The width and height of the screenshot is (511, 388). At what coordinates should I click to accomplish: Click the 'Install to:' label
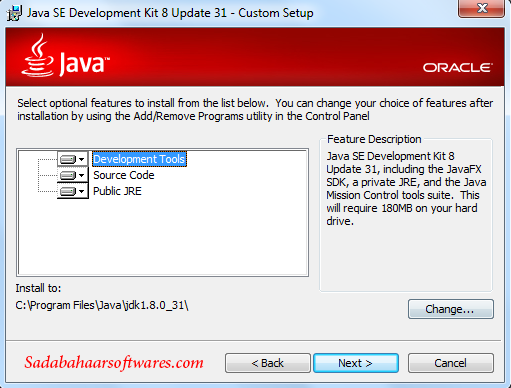(38, 288)
